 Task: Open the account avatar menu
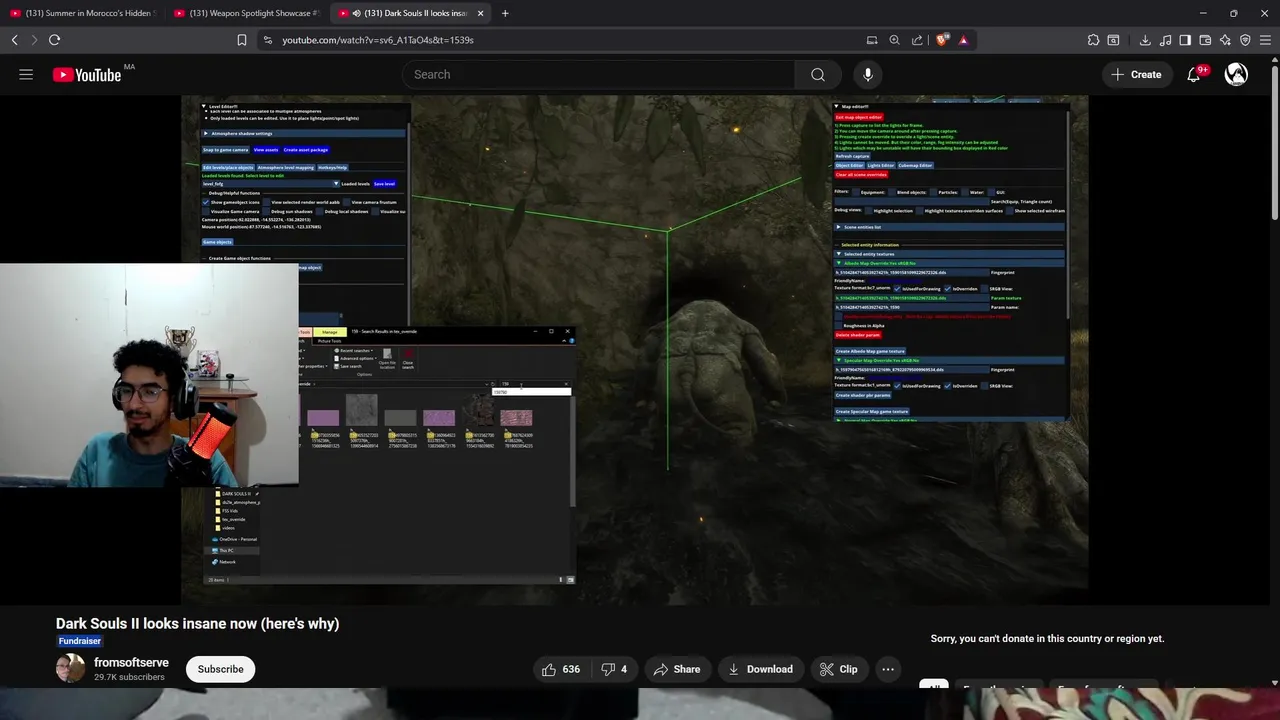1236,74
